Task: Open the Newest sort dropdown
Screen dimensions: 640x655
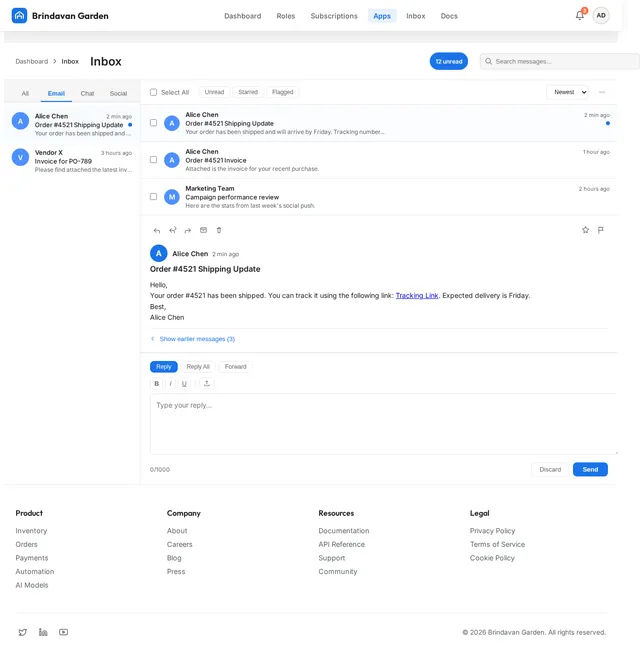Action: (567, 92)
